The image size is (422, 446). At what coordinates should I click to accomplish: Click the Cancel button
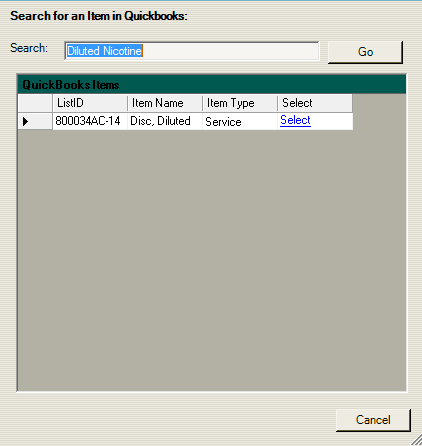tap(373, 420)
